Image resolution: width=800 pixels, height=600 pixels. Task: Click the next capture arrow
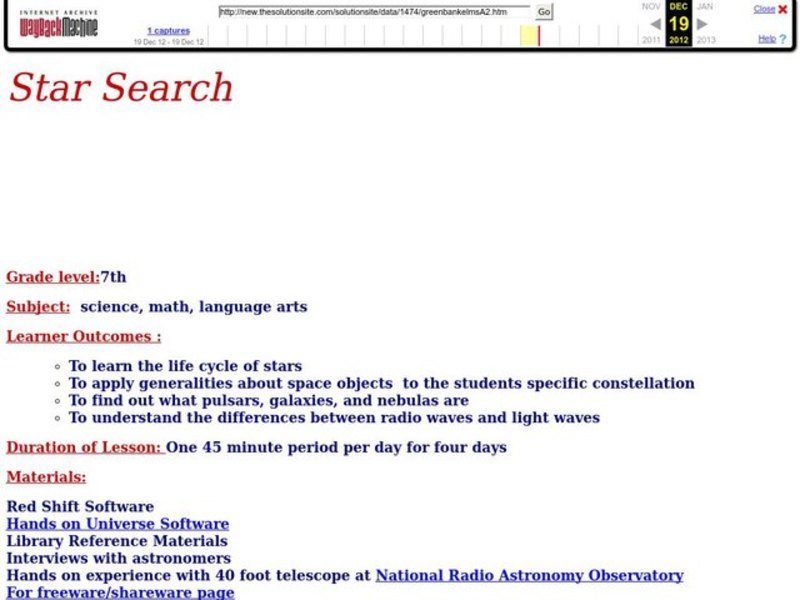[699, 24]
